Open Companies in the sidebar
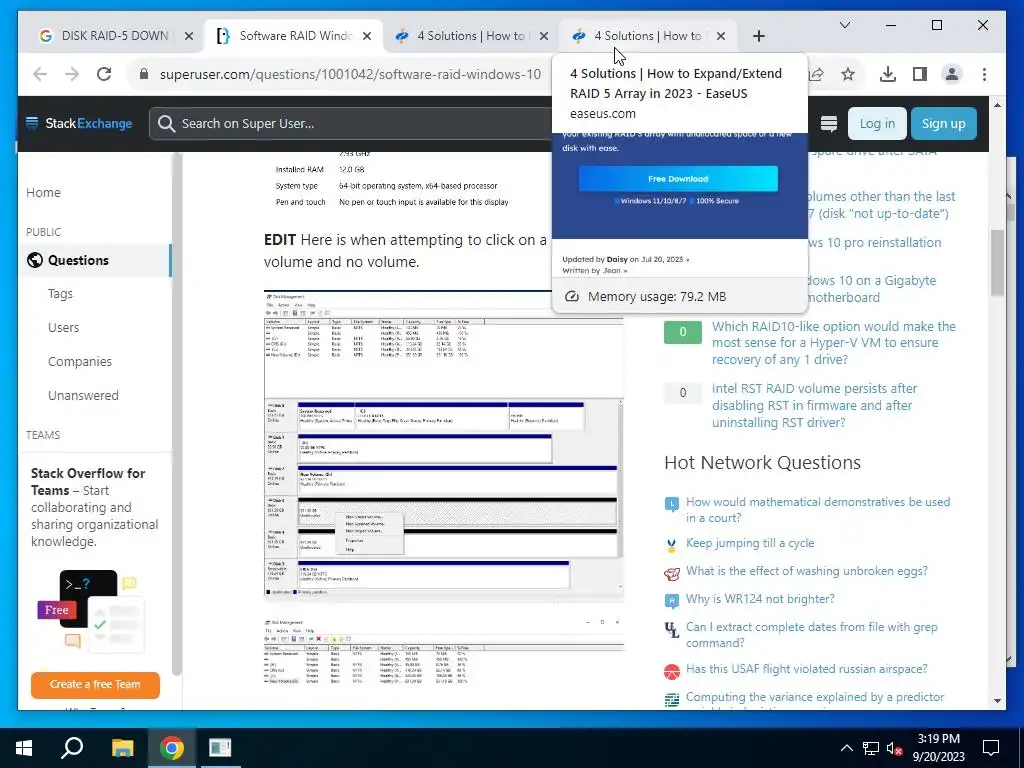This screenshot has width=1024, height=768. point(80,361)
